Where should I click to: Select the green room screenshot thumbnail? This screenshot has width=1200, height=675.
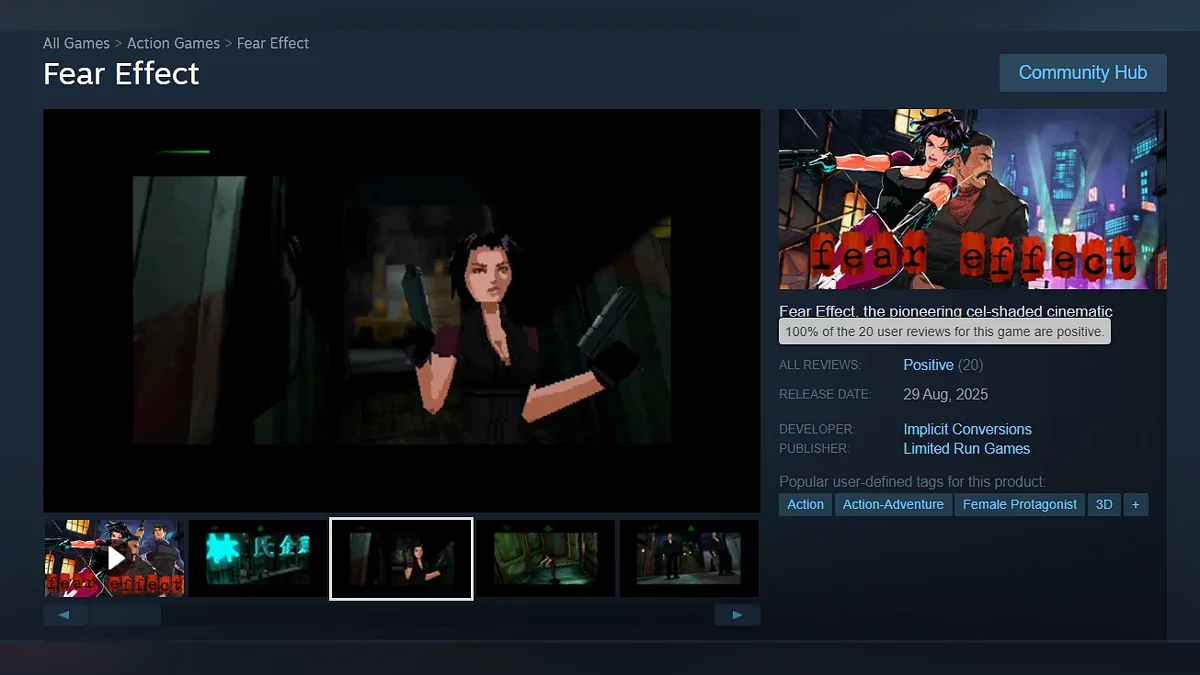click(545, 558)
